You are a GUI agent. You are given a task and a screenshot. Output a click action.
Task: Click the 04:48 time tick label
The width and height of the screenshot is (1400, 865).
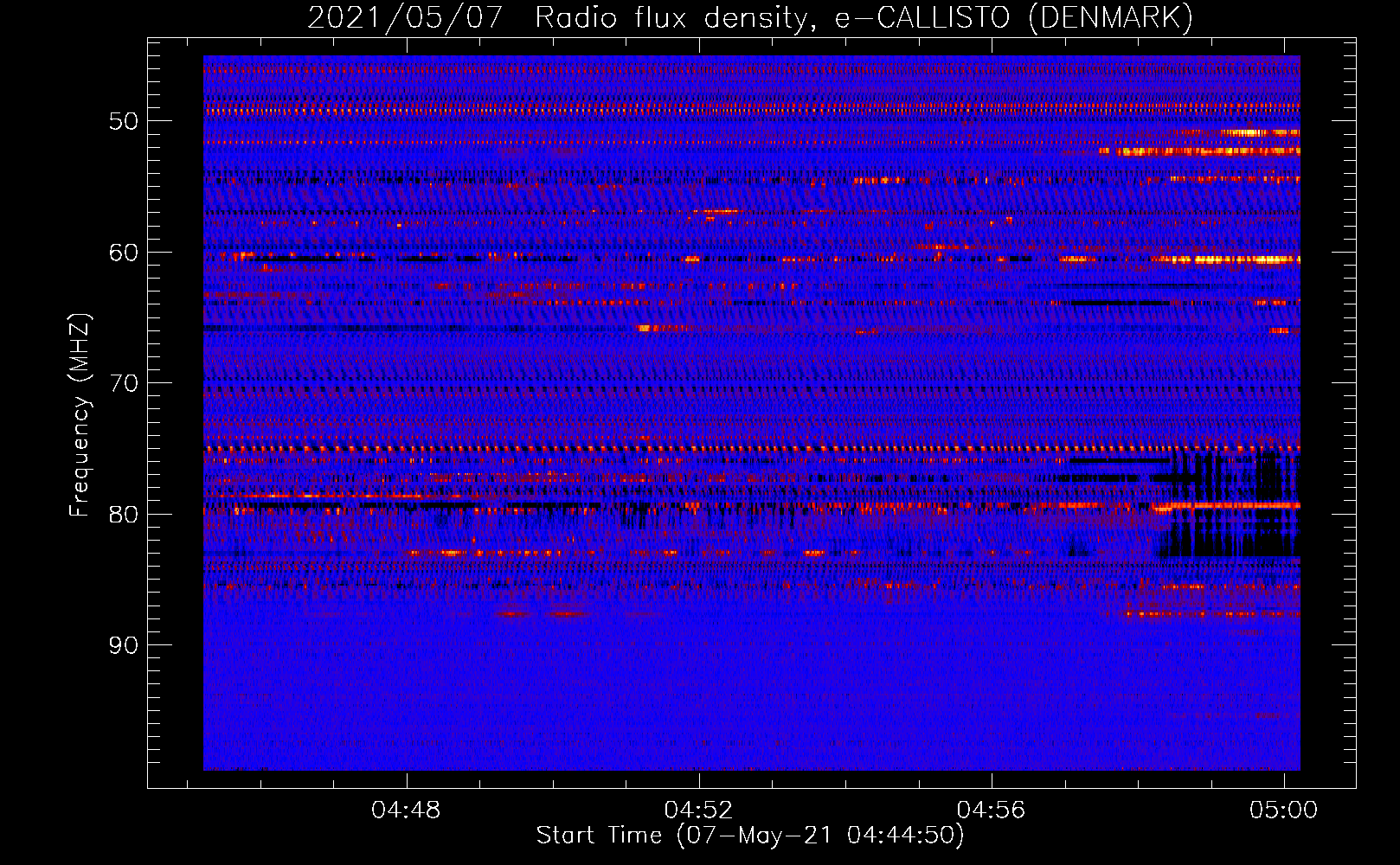click(406, 811)
